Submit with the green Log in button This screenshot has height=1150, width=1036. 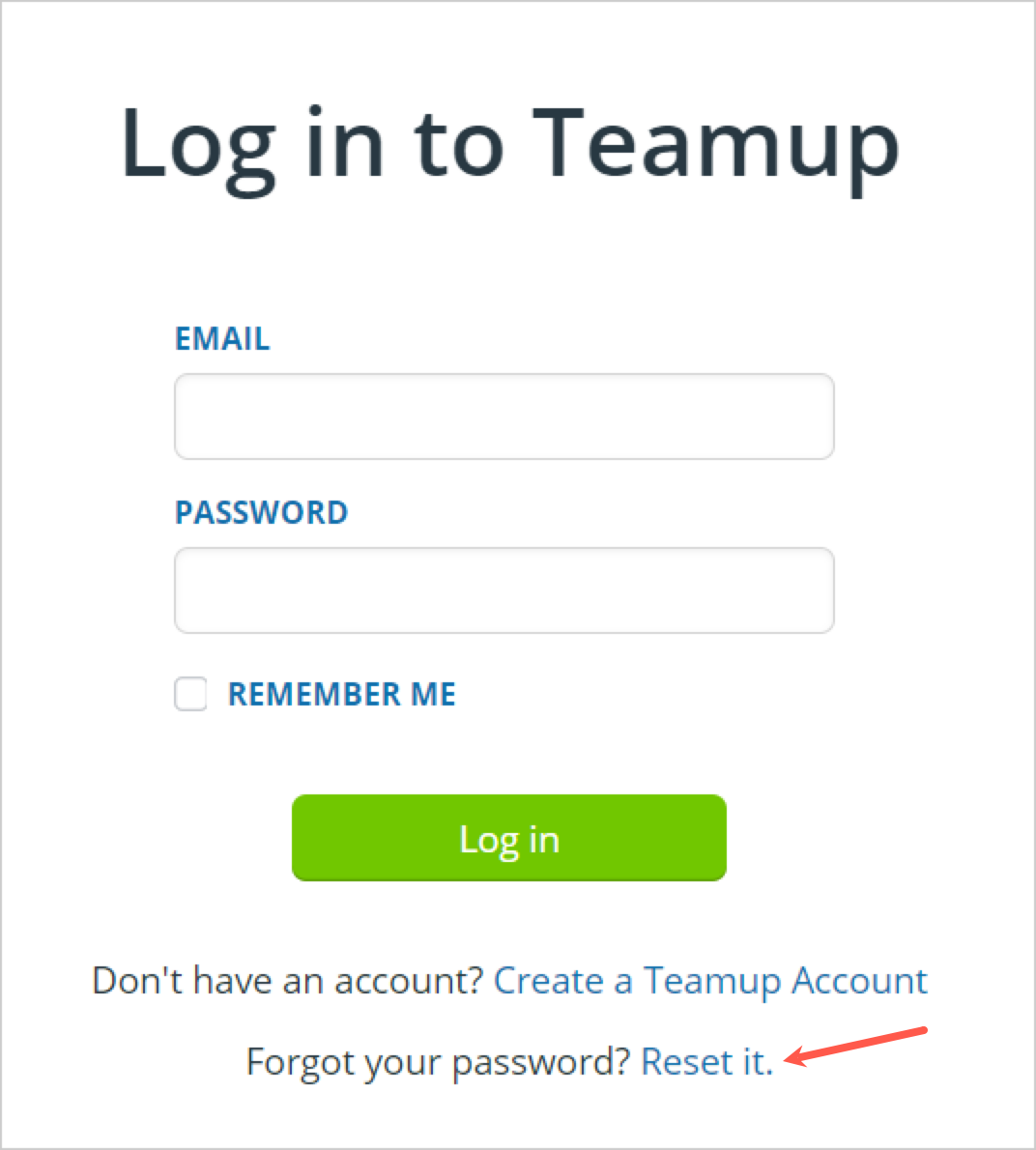pyautogui.click(x=509, y=838)
